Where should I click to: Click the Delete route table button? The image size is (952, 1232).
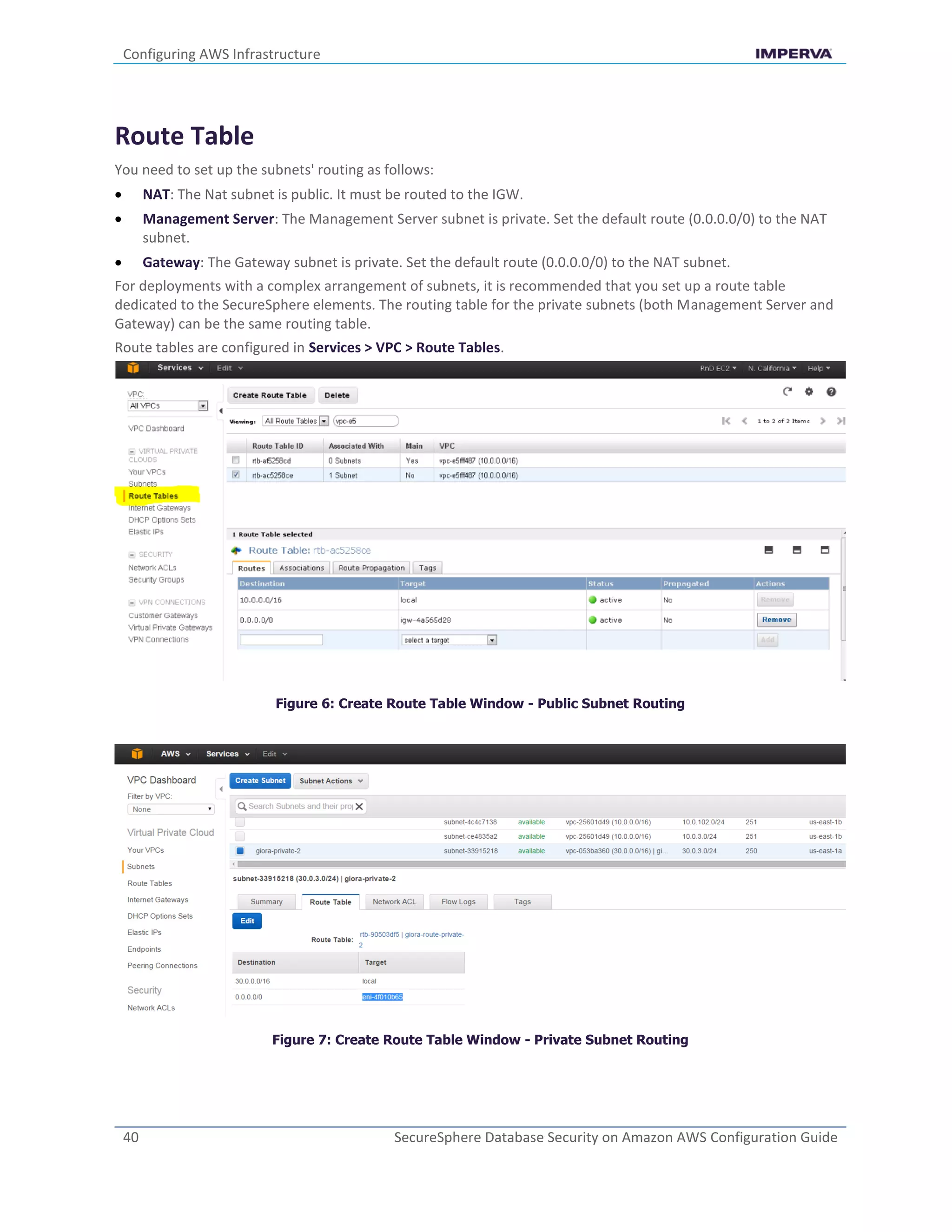[337, 396]
